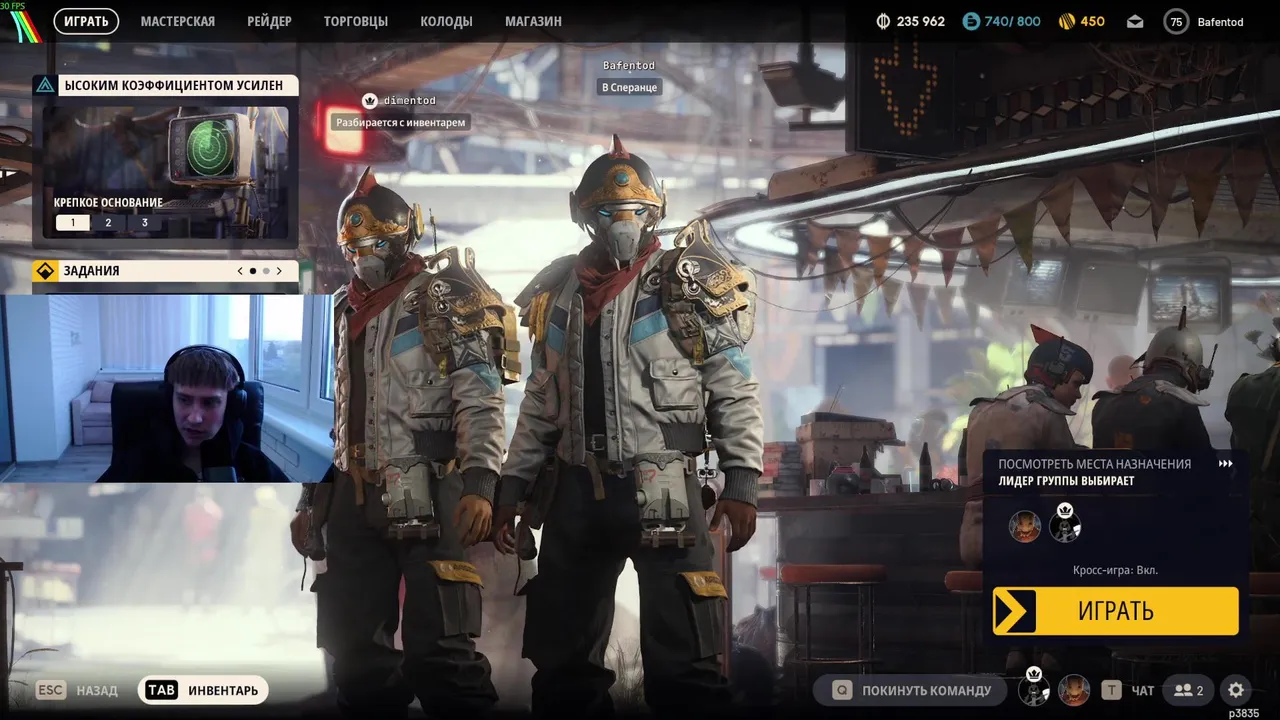Click the yellow striped token icon beside 450
Image resolution: width=1280 pixels, height=720 pixels.
1068,21
